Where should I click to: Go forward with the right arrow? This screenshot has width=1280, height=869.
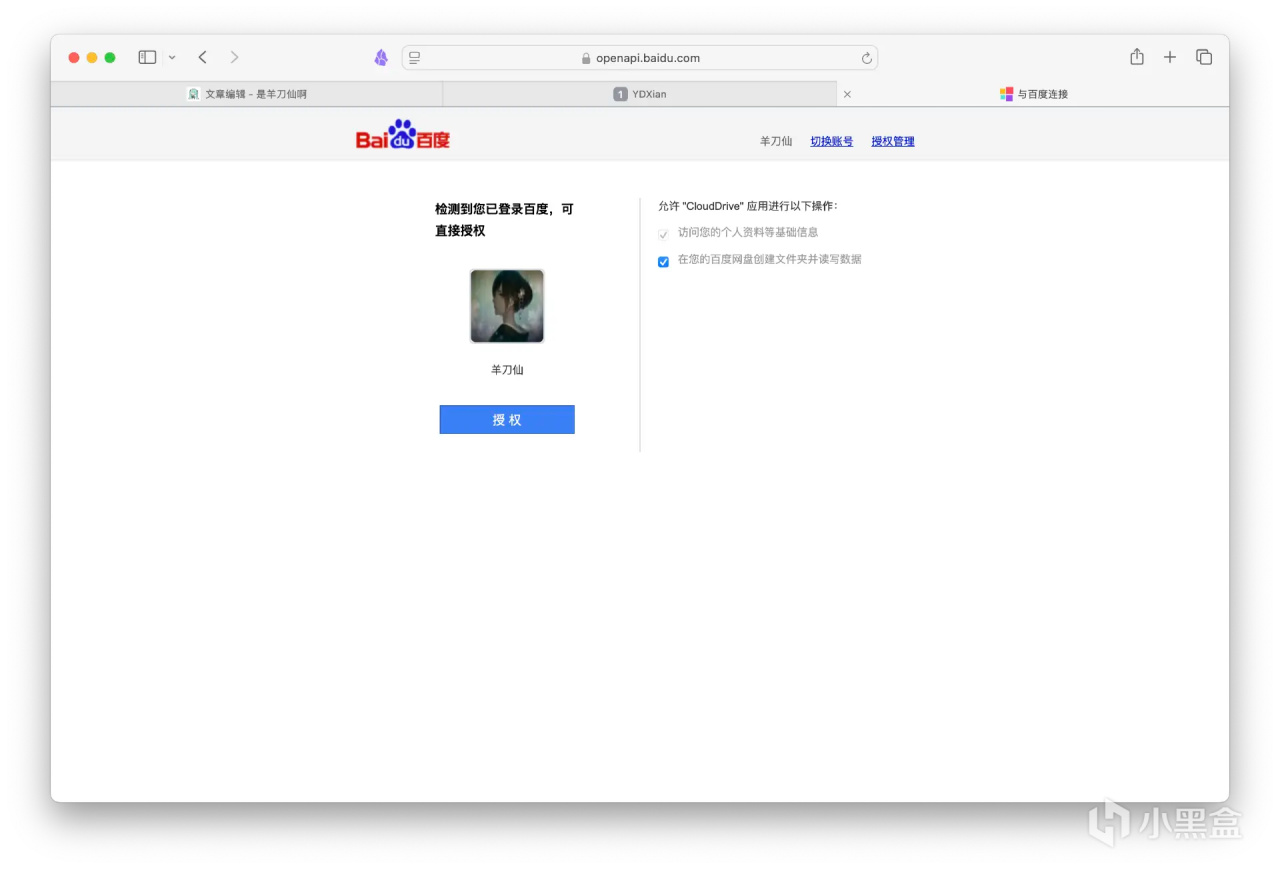pos(235,57)
